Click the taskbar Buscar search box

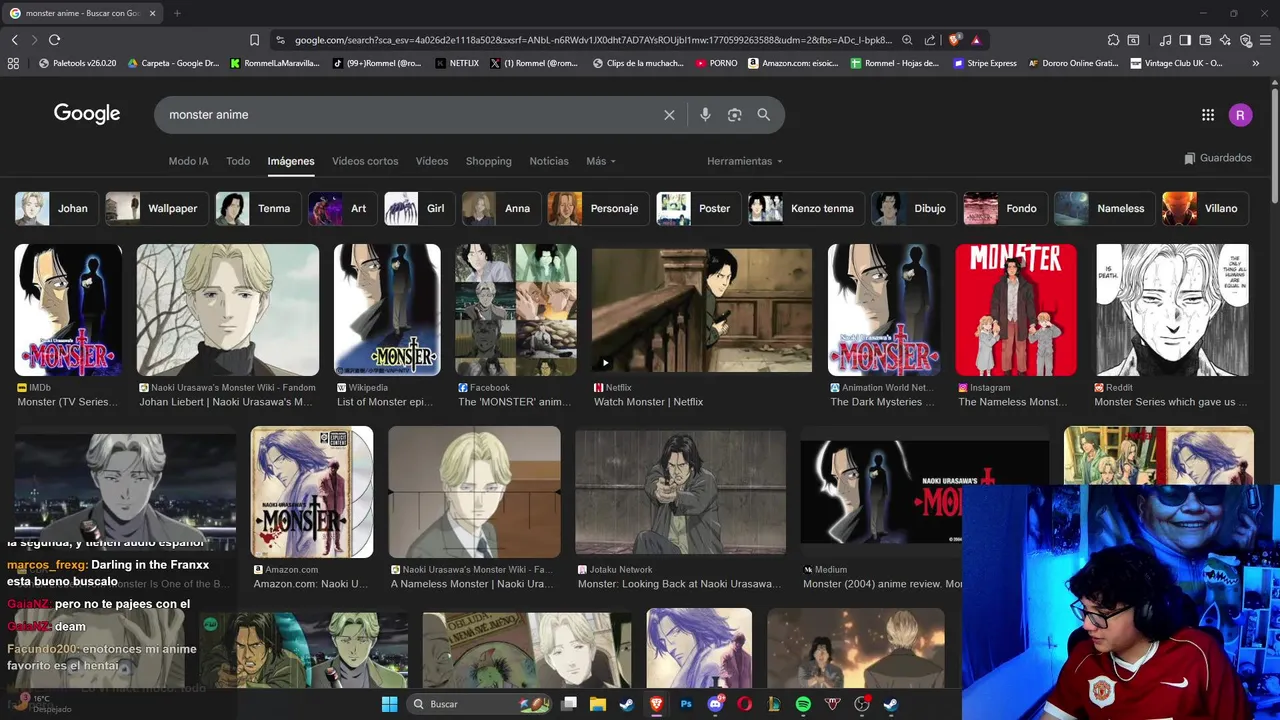coord(481,704)
